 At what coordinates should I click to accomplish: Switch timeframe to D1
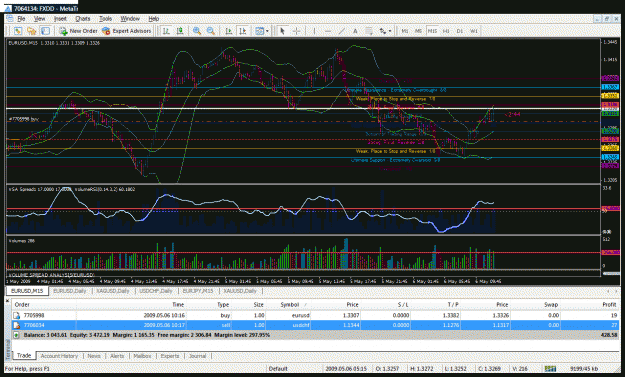460,31
